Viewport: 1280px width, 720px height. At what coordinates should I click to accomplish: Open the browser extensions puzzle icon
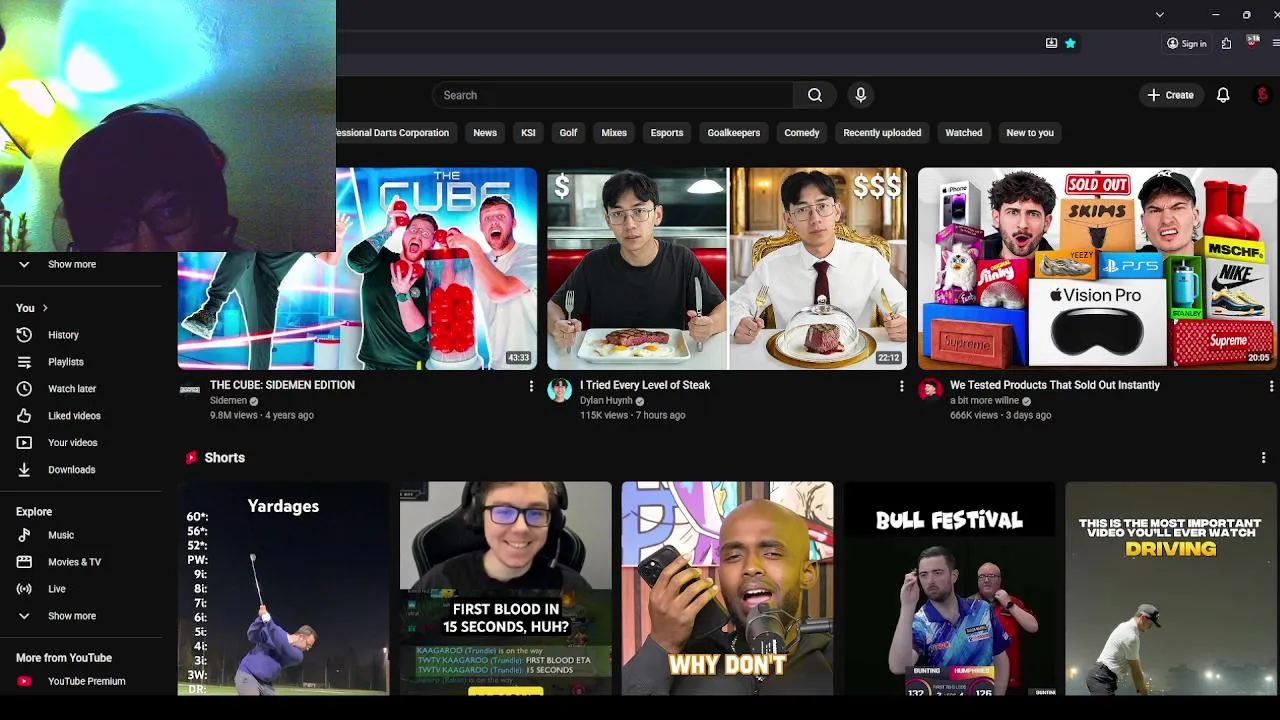(1226, 43)
